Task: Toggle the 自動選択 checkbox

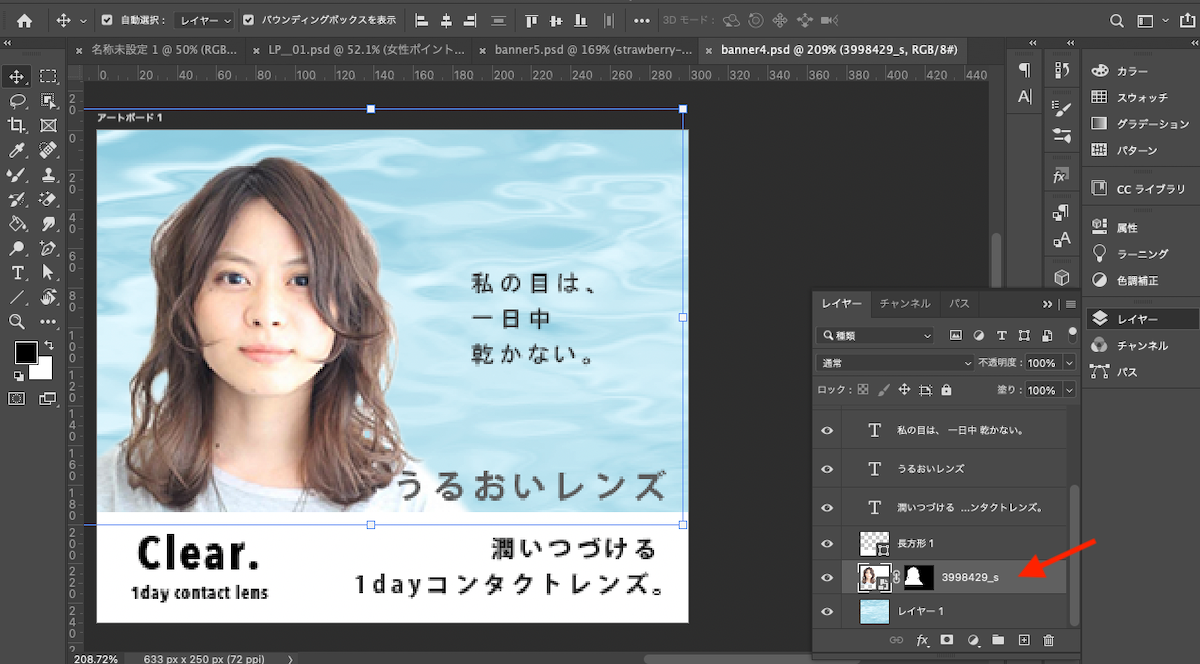Action: (107, 20)
